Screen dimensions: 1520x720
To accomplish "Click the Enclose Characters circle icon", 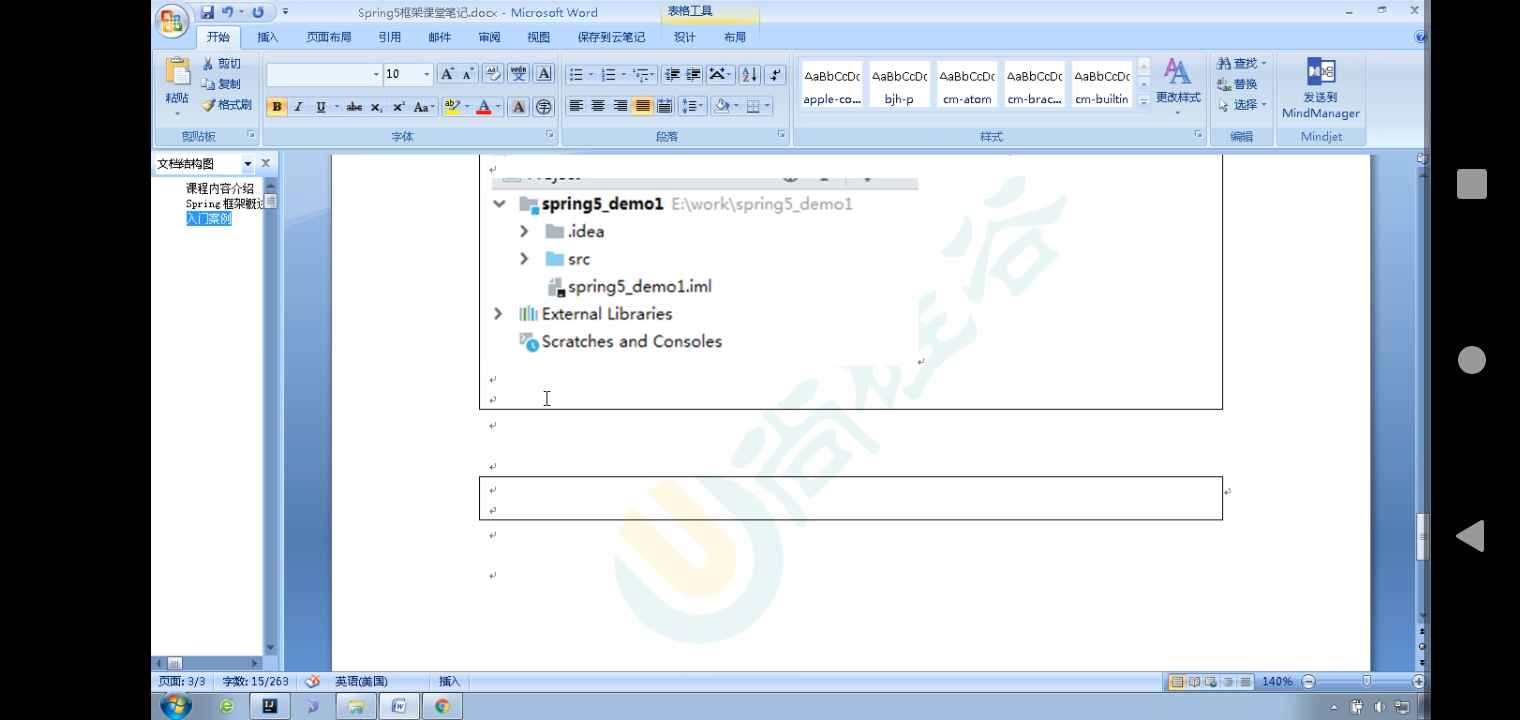I will click(544, 107).
